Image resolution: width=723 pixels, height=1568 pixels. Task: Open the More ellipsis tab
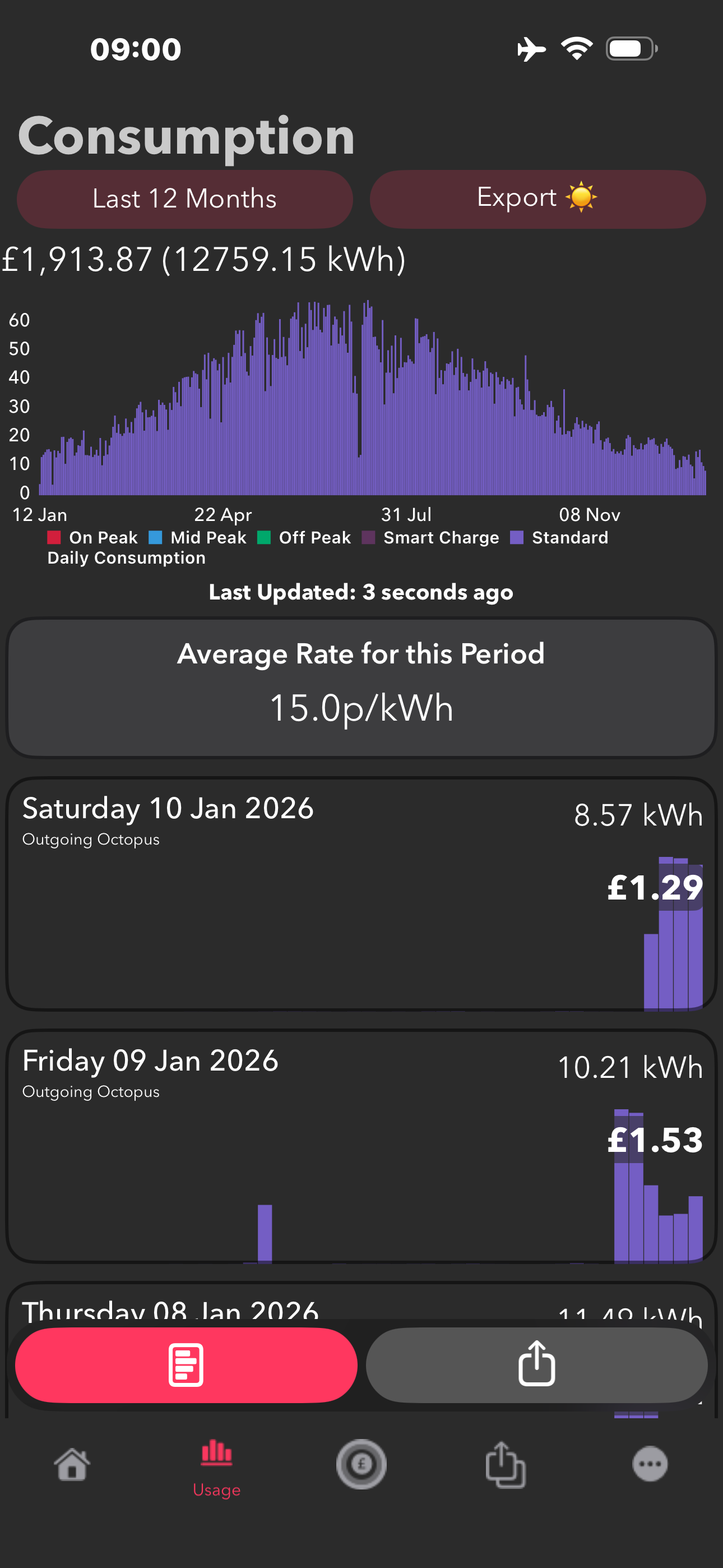pos(650,1464)
